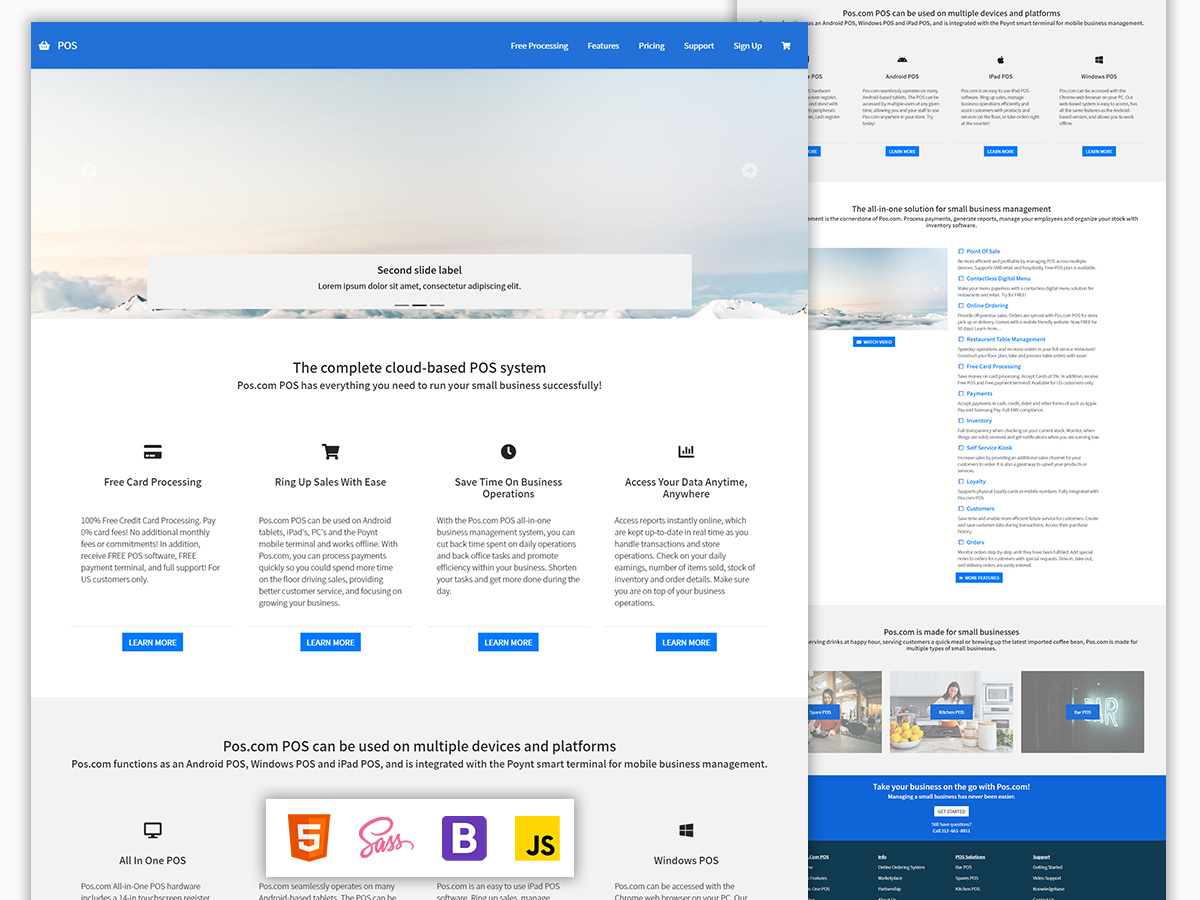This screenshot has height=900, width=1200.
Task: Click the More Features button
Action: 979,578
